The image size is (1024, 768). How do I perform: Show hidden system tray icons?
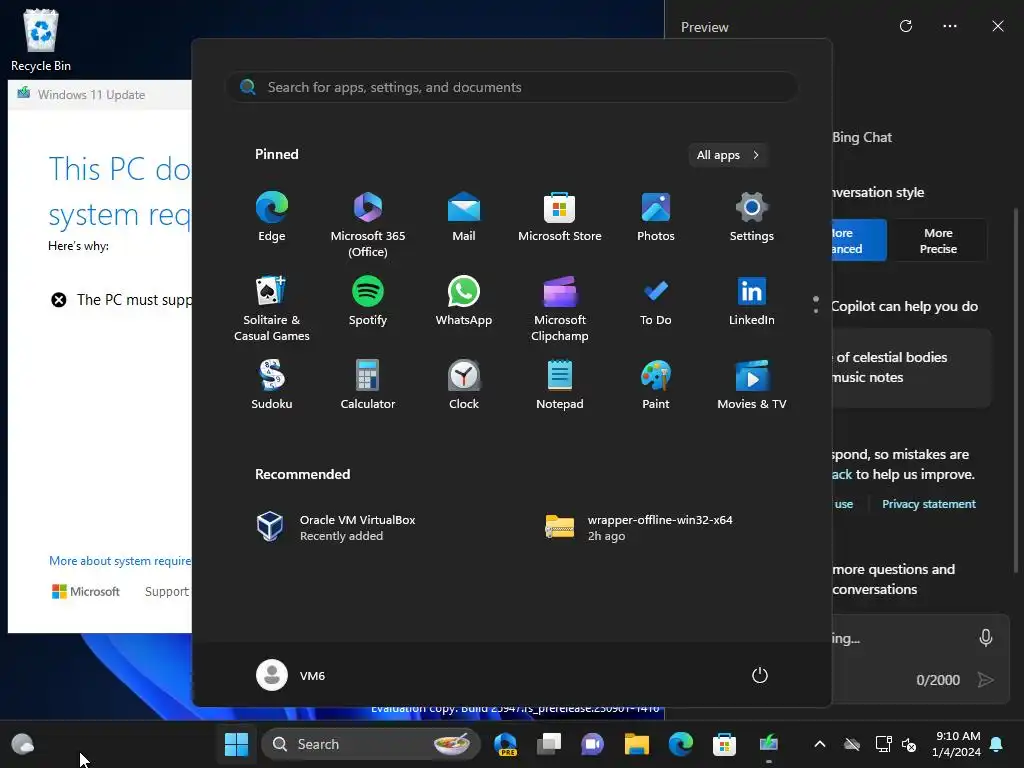(x=820, y=744)
